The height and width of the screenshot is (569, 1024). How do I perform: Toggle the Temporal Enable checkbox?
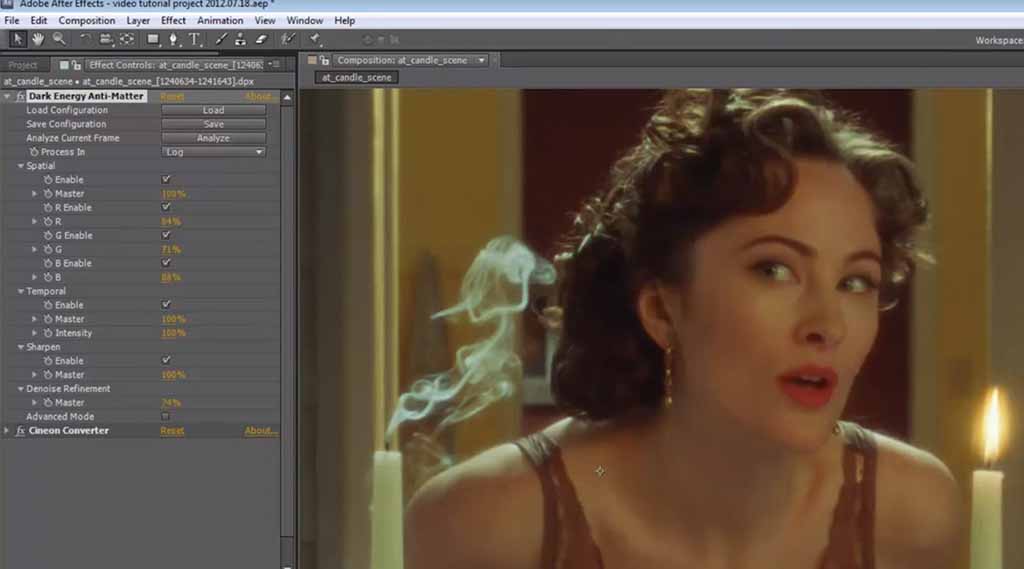coord(166,304)
